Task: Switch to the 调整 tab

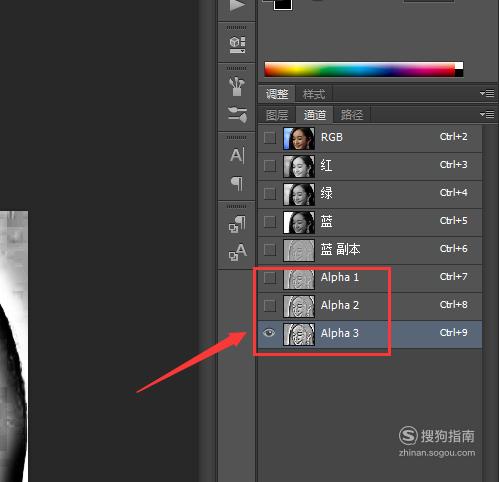Action: (x=277, y=94)
